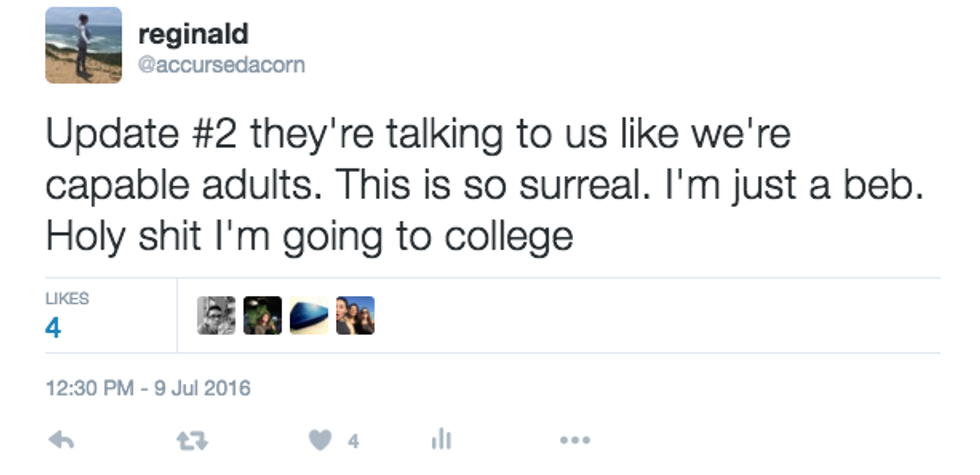Image resolution: width=980 pixels, height=475 pixels.
Task: Like the tweet with the heart icon
Action: click(320, 440)
